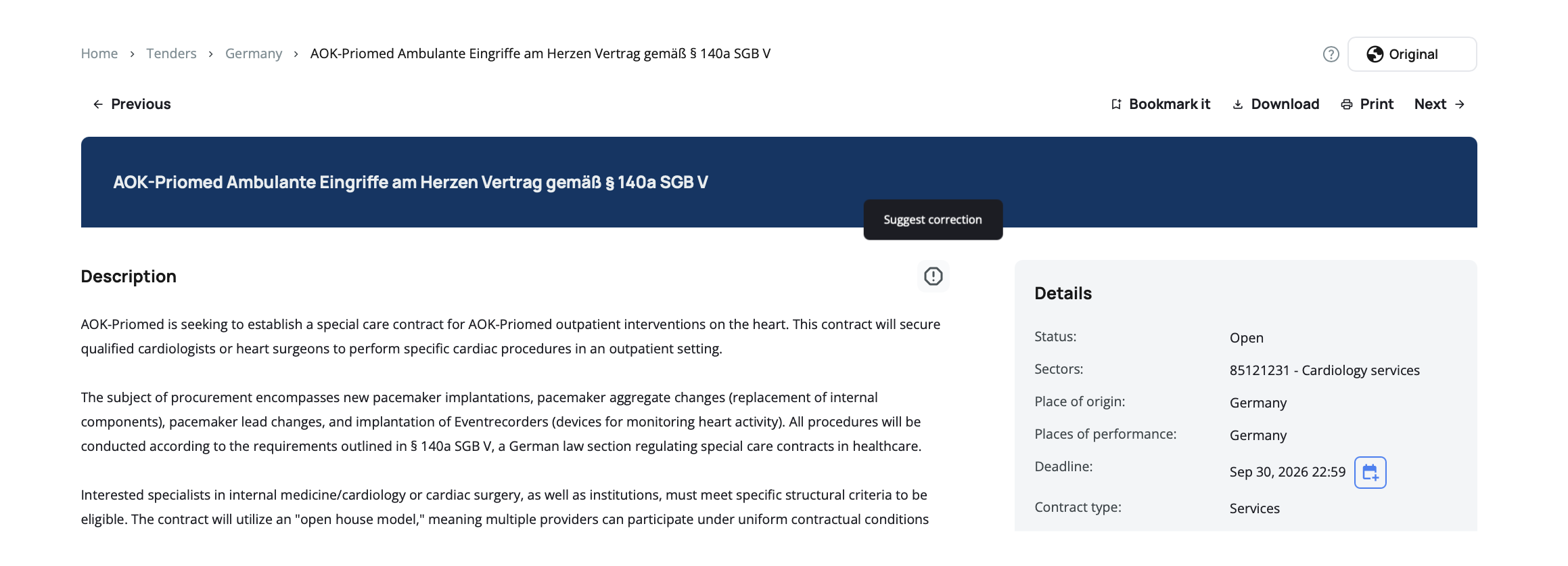Click the left arrow before Previous

point(98,104)
